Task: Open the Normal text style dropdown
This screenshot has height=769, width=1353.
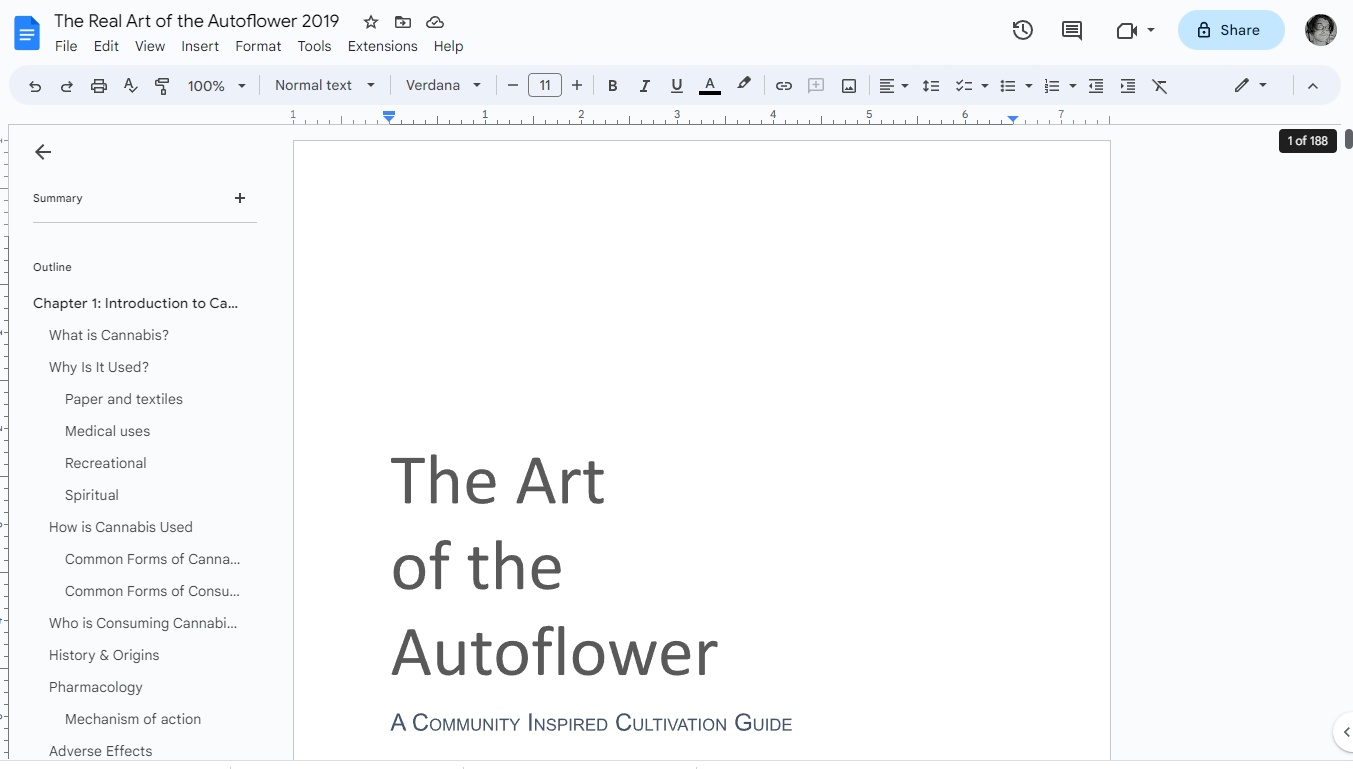Action: click(x=325, y=86)
